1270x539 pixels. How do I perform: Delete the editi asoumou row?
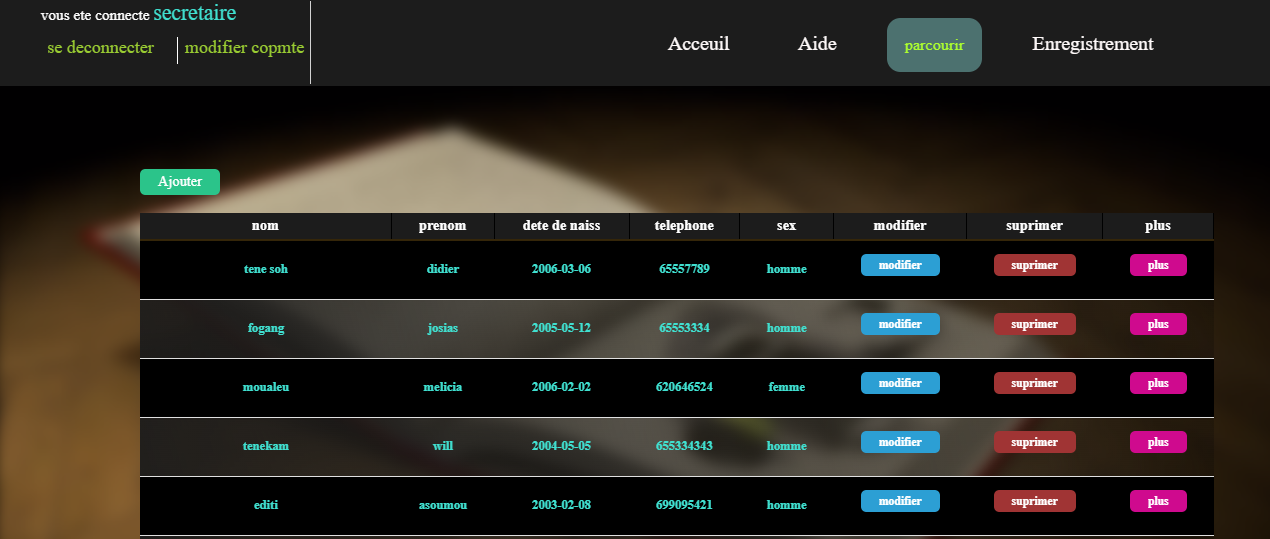pyautogui.click(x=1034, y=501)
